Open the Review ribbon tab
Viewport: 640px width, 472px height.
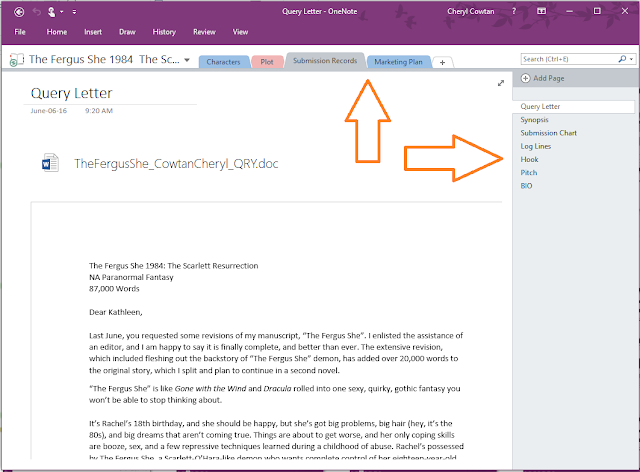[204, 32]
